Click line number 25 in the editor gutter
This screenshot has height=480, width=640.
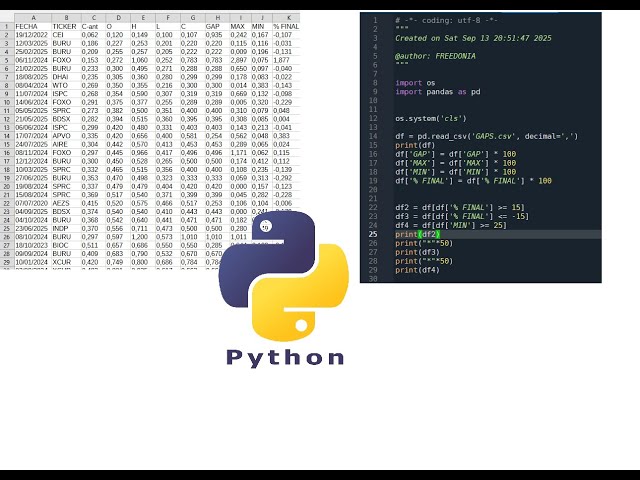point(373,234)
